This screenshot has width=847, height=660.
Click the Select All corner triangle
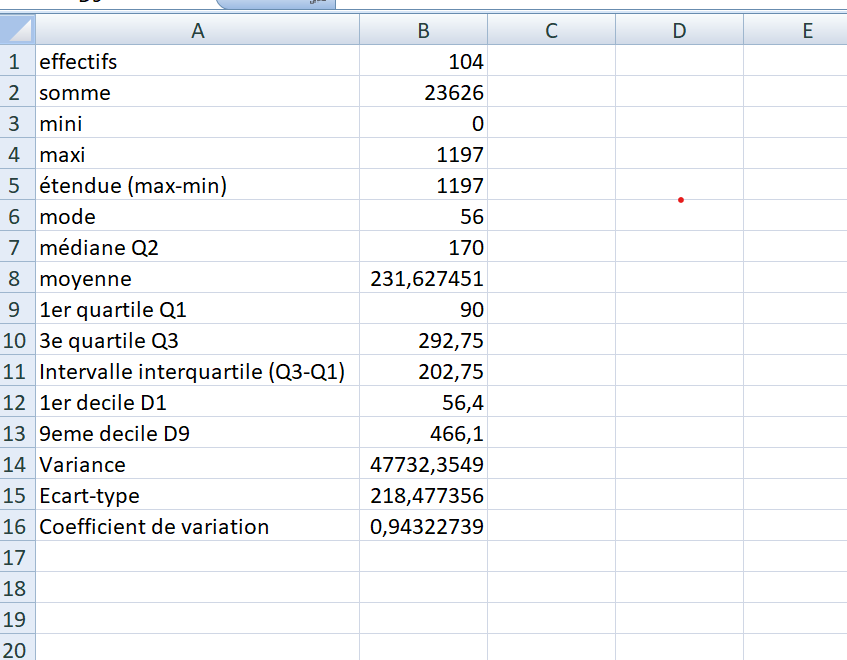17,31
